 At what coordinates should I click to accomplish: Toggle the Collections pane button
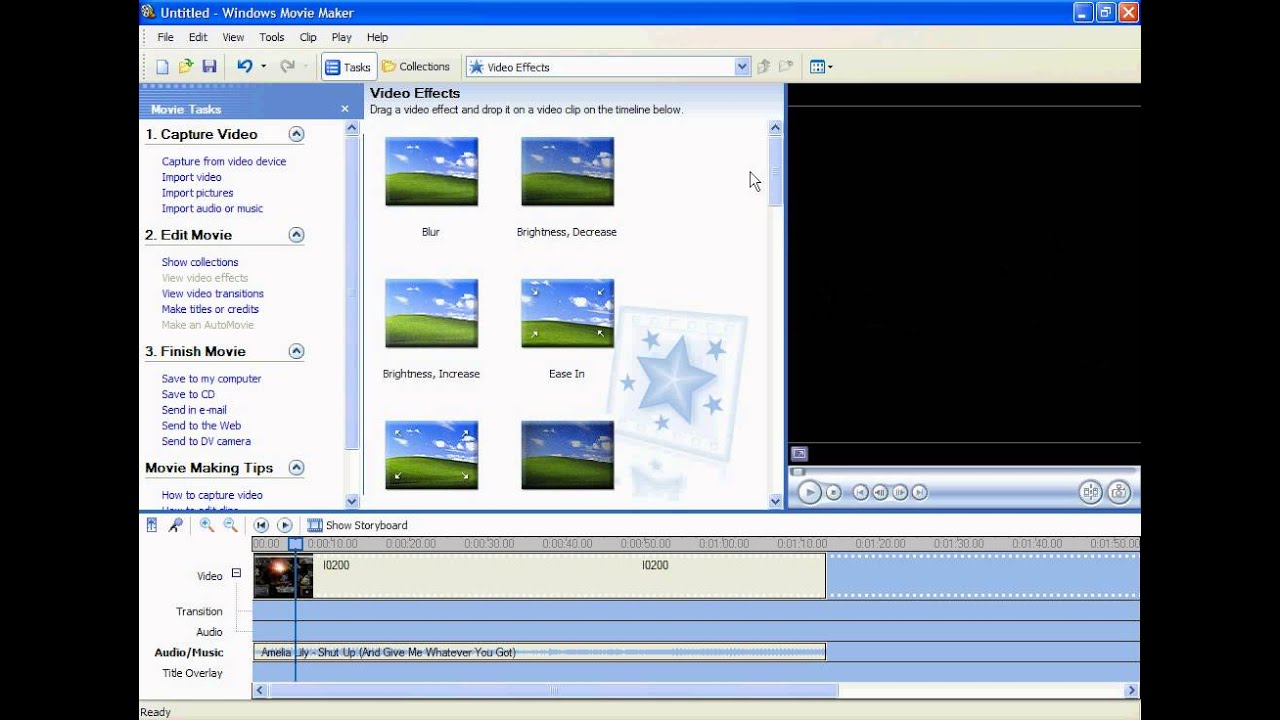coord(415,67)
